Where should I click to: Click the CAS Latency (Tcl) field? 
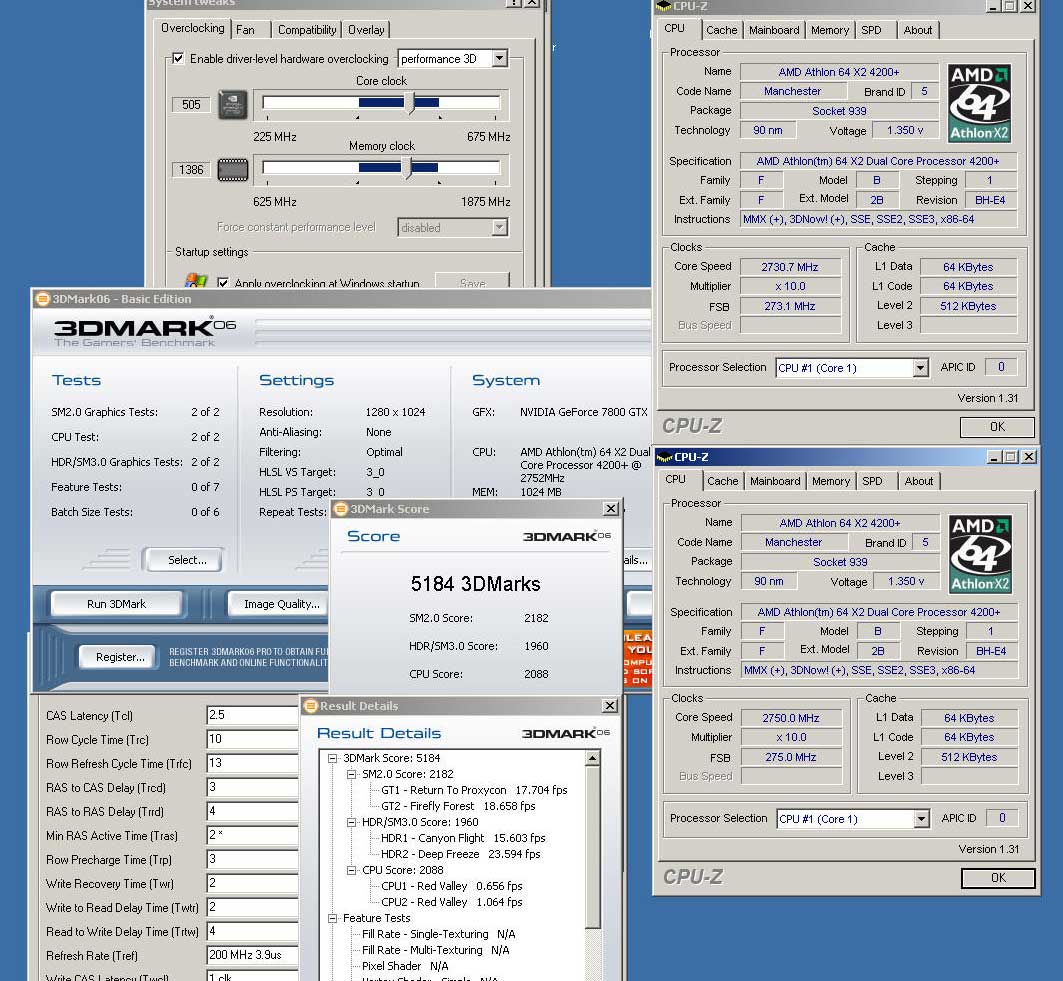pyautogui.click(x=252, y=715)
